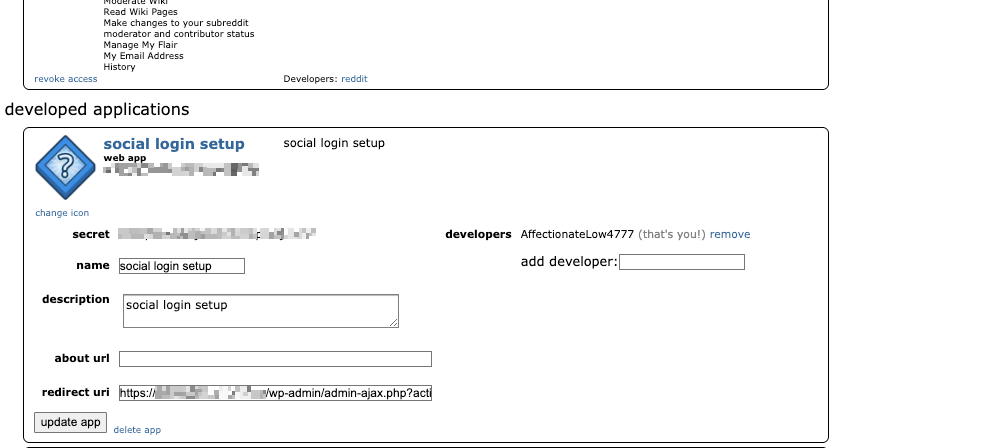Click the 'Manage My Flair' permission entry
The height and width of the screenshot is (448, 987).
[140, 45]
